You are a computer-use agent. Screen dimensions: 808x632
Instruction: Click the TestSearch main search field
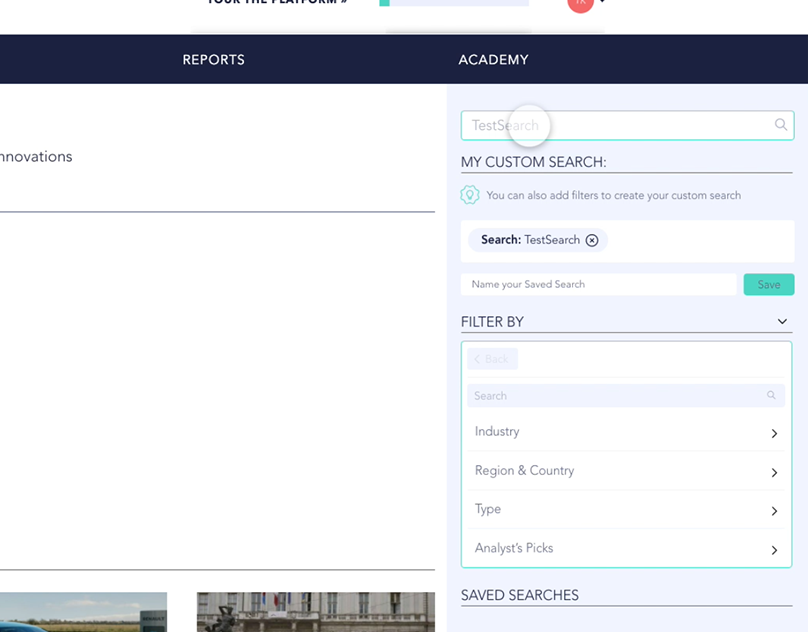(x=627, y=125)
